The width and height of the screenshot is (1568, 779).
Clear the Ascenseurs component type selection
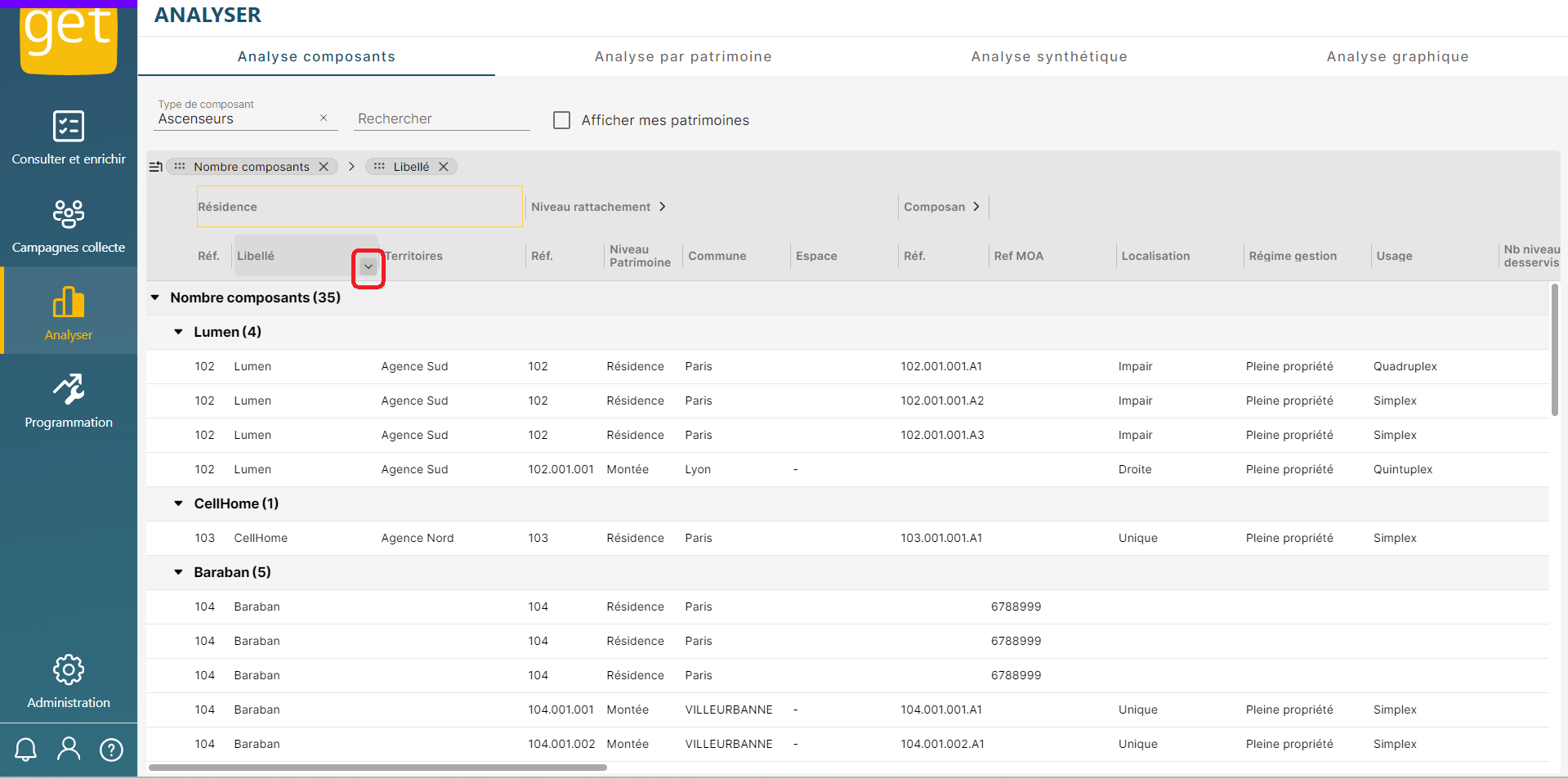pos(324,119)
